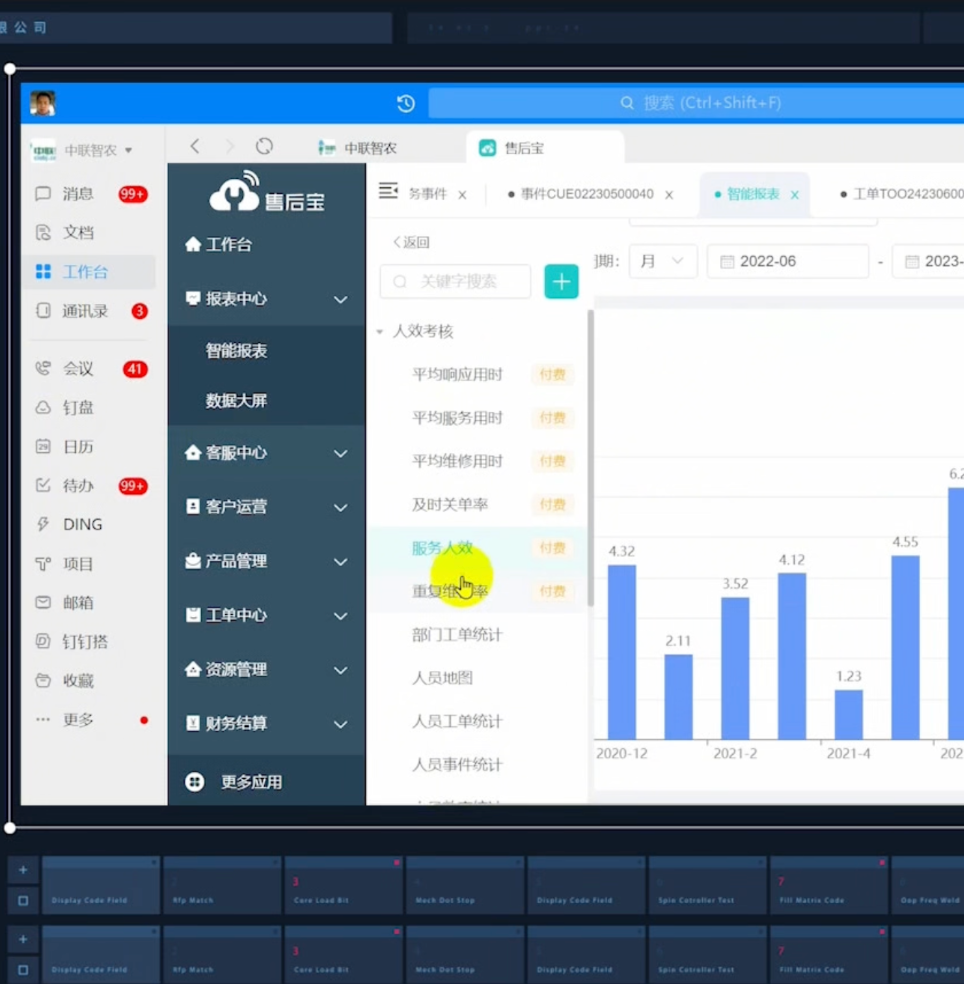The height and width of the screenshot is (984, 964).
Task: Click the green plus add button
Action: coord(561,282)
